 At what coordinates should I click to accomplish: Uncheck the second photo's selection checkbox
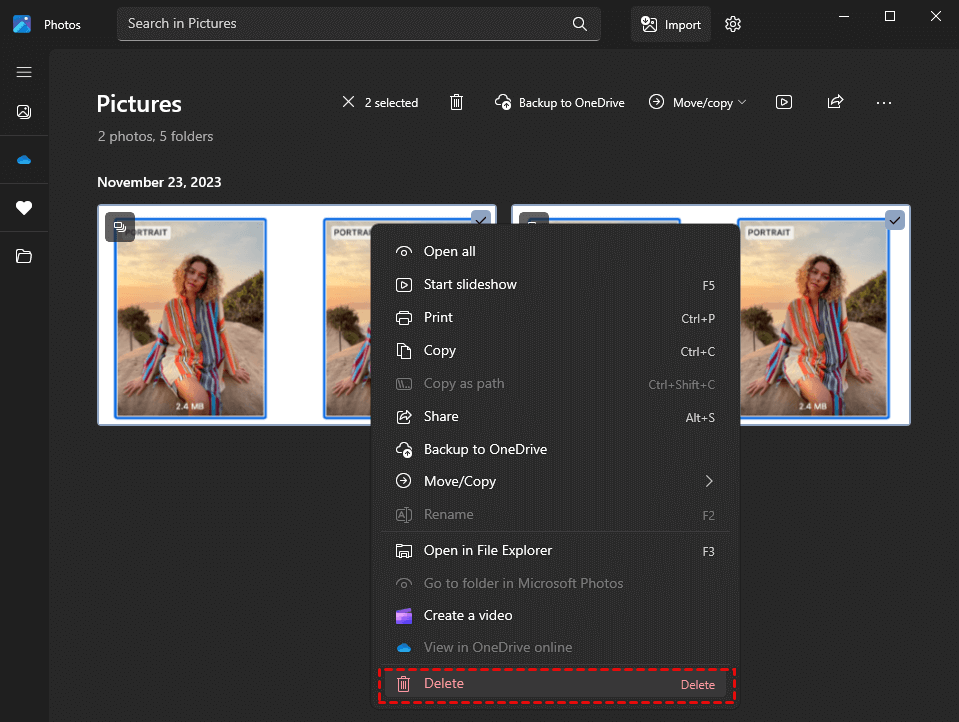point(894,220)
